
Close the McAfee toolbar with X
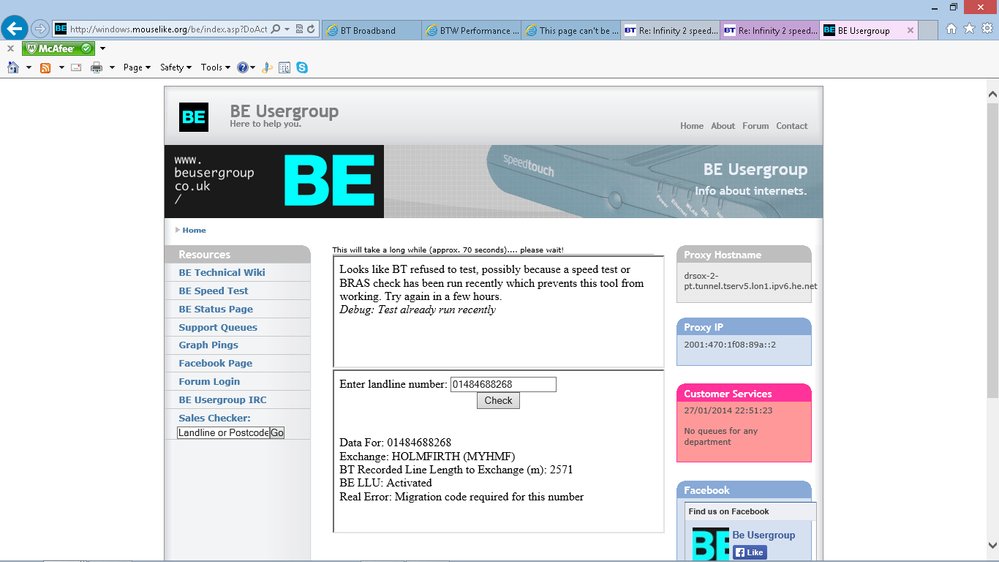pos(10,48)
